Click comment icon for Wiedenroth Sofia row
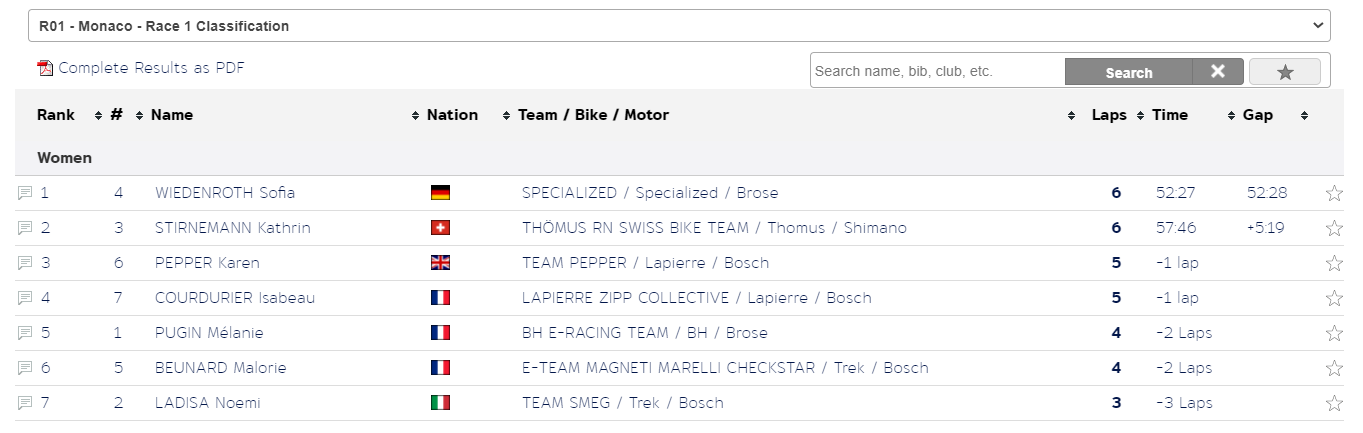The height and width of the screenshot is (433, 1363). click(x=25, y=193)
